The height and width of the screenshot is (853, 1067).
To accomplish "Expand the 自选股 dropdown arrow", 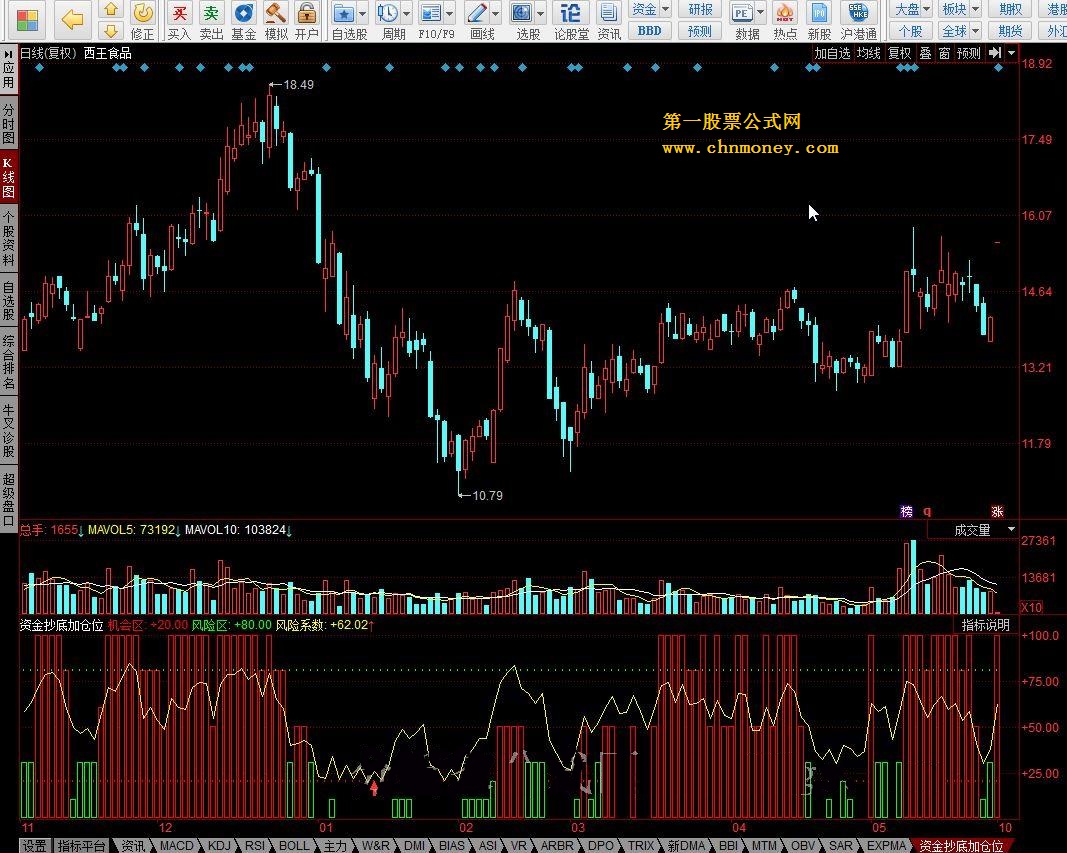I will pyautogui.click(x=363, y=13).
